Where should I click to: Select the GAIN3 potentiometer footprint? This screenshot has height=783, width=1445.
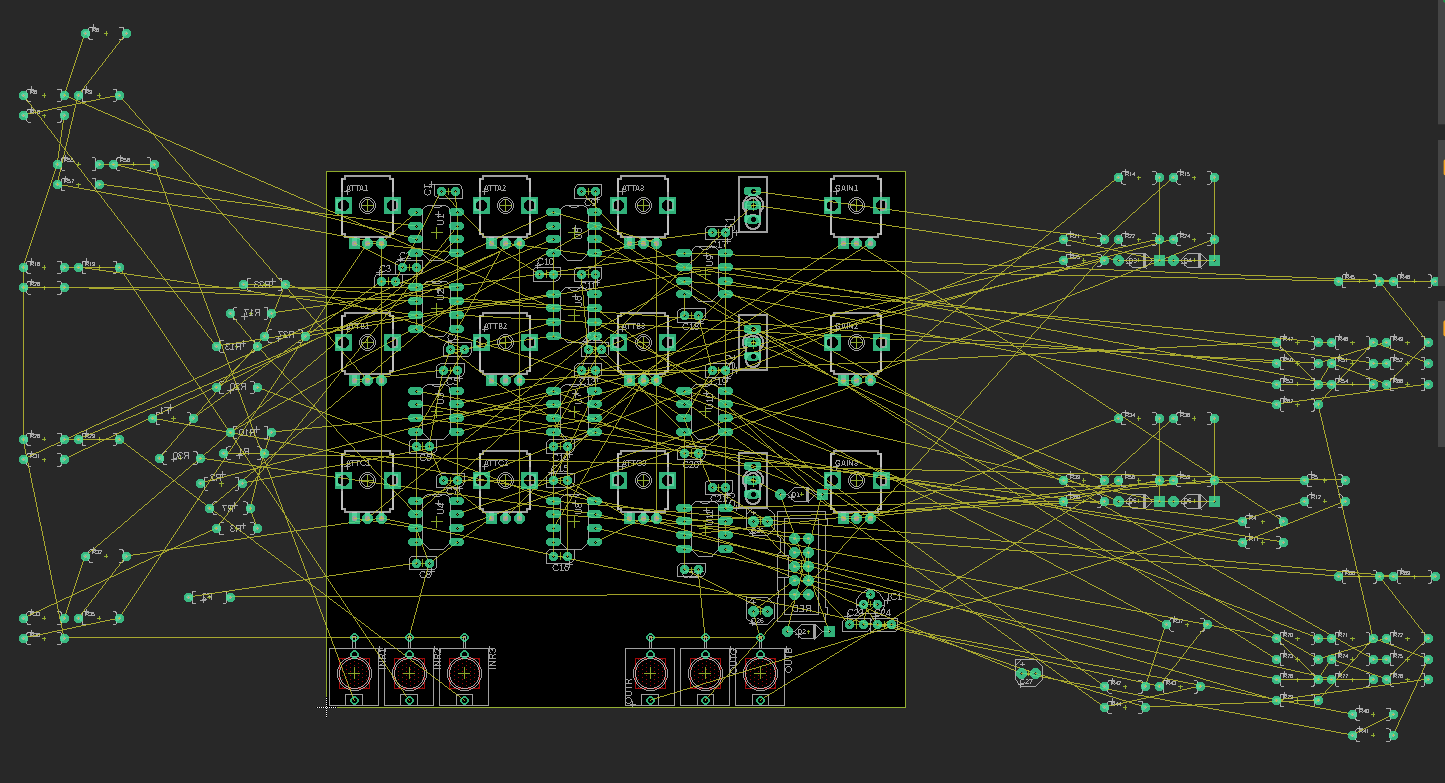click(x=856, y=486)
